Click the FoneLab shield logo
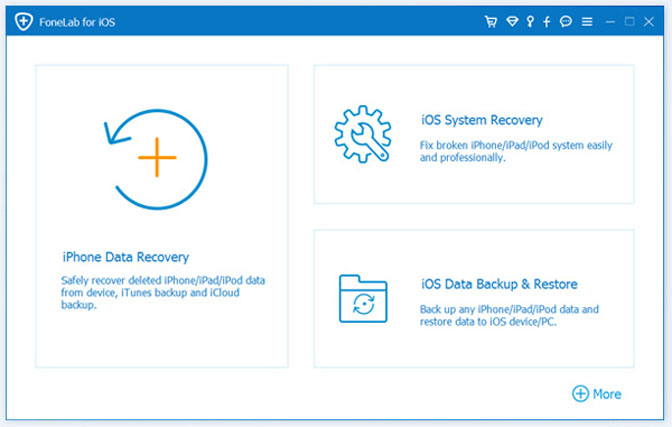The height and width of the screenshot is (427, 672). pos(24,21)
